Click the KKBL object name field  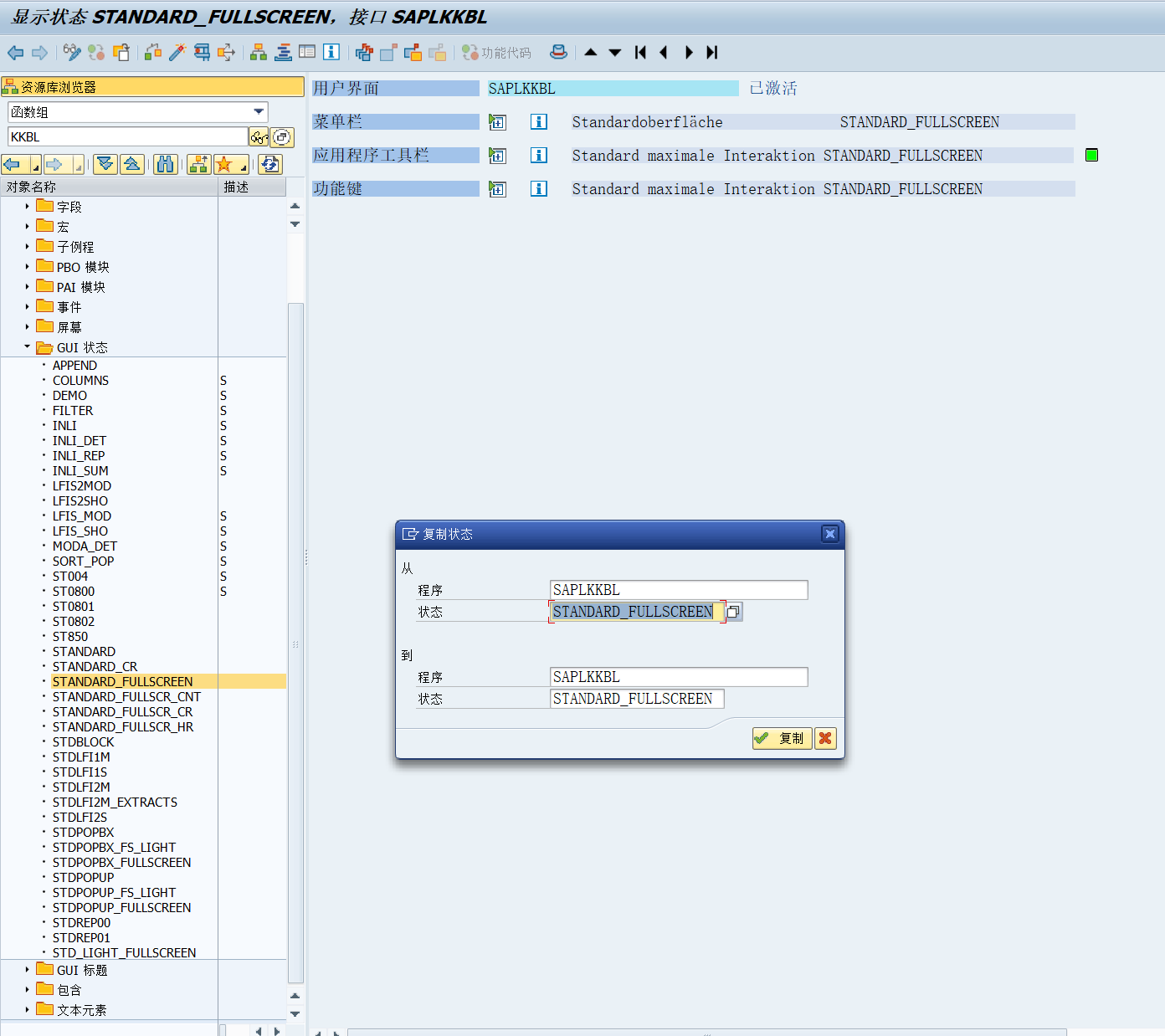127,136
